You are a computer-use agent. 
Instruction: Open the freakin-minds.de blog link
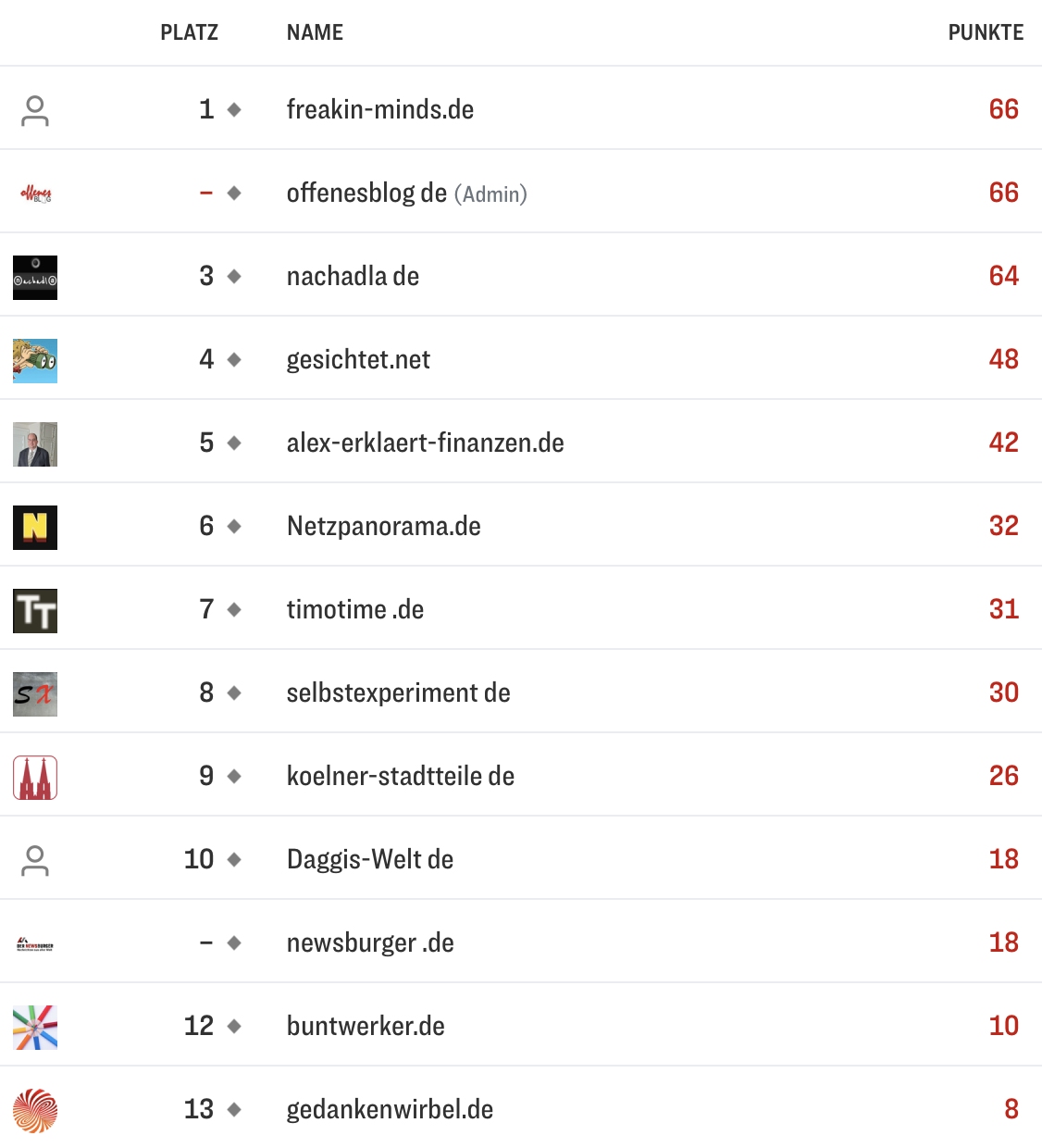pyautogui.click(x=380, y=109)
